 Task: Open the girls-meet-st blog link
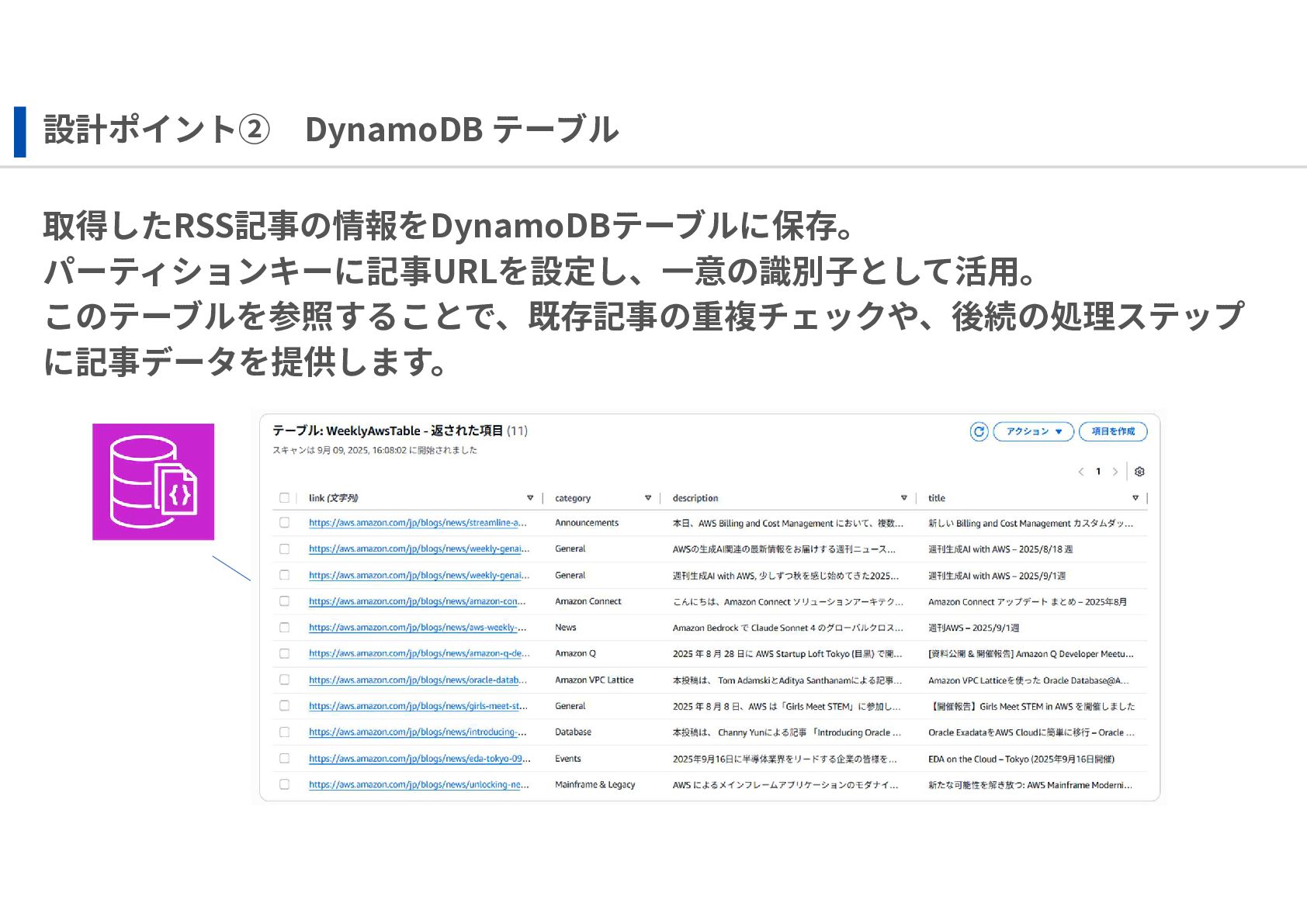[x=418, y=706]
